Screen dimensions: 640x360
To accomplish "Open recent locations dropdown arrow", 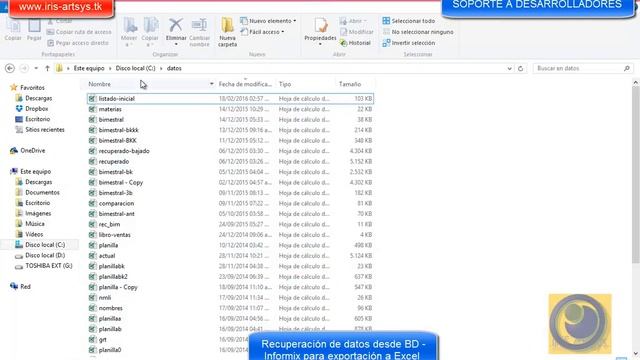I will (x=36, y=69).
